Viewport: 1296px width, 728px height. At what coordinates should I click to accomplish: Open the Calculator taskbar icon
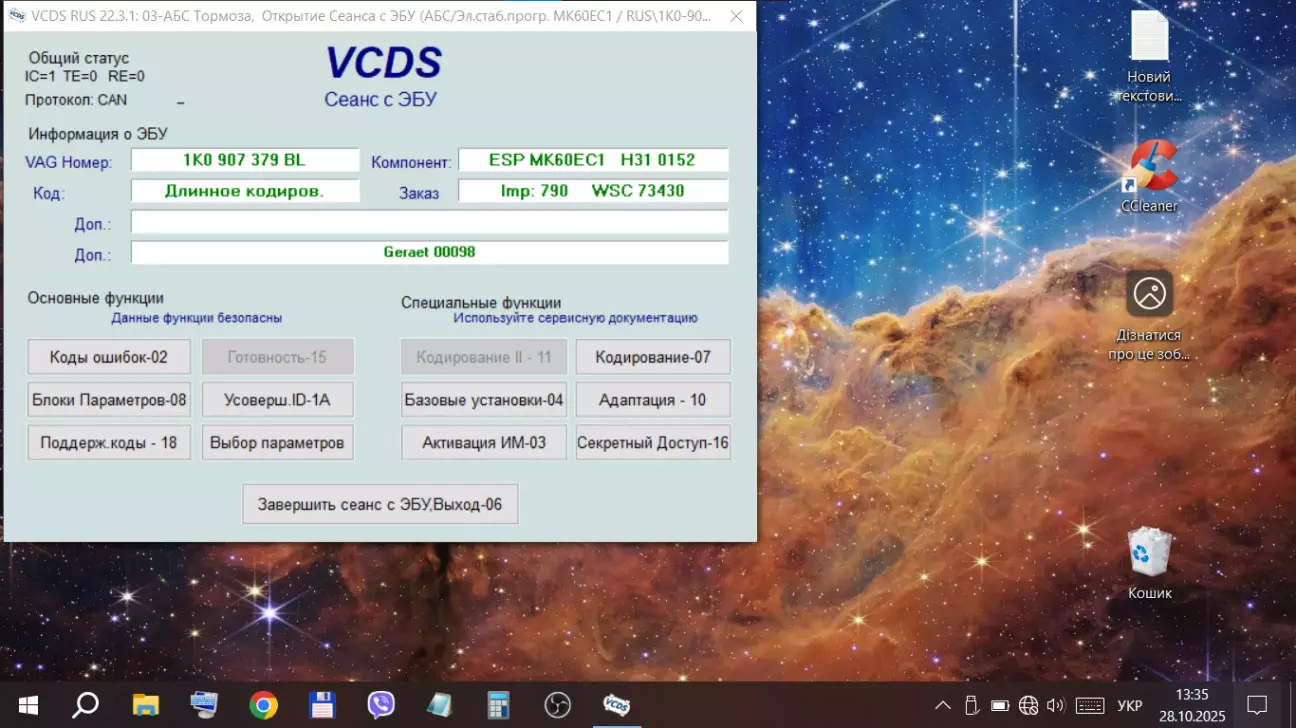[x=498, y=705]
